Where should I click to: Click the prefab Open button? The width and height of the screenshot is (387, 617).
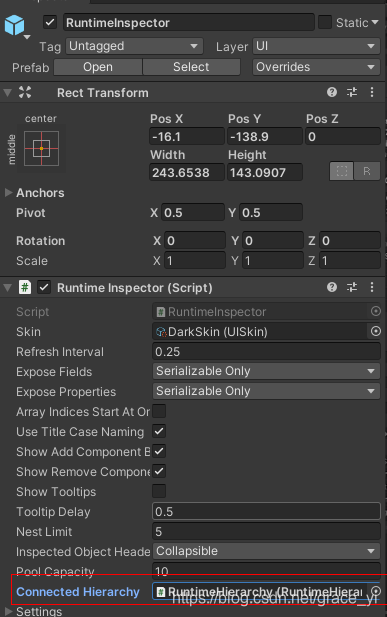pos(98,67)
